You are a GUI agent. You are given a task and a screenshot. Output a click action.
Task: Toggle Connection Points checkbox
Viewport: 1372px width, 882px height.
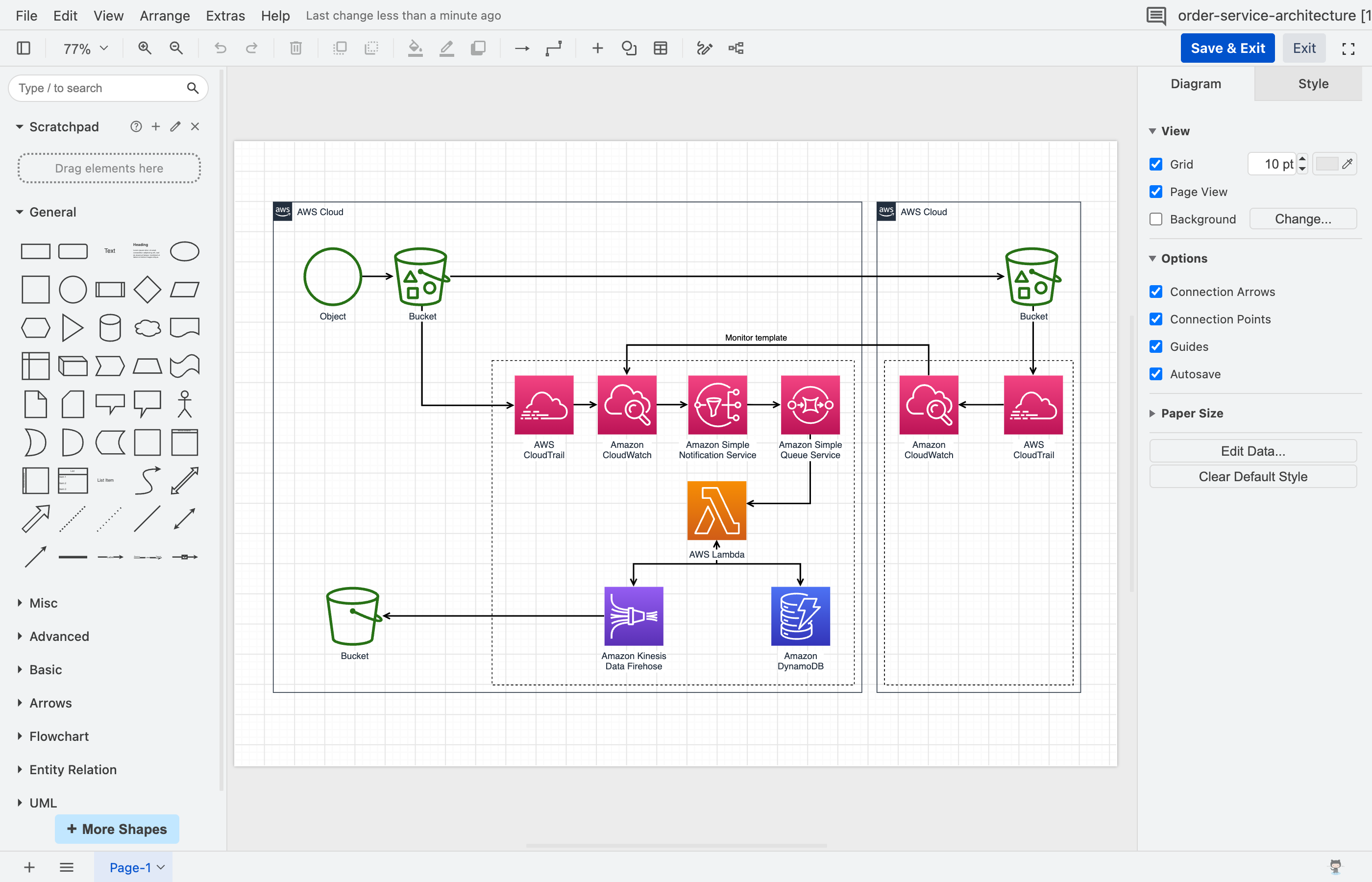[x=1155, y=319]
